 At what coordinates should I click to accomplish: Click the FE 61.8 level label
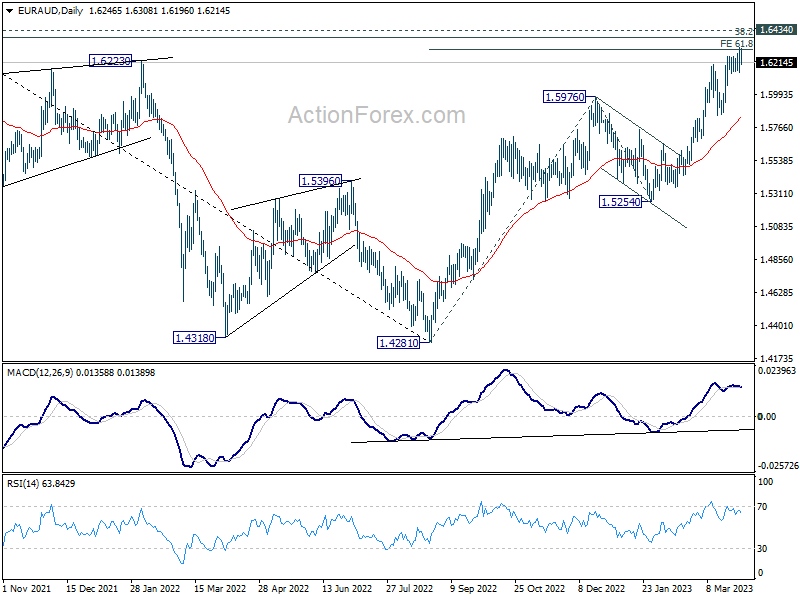pyautogui.click(x=736, y=44)
